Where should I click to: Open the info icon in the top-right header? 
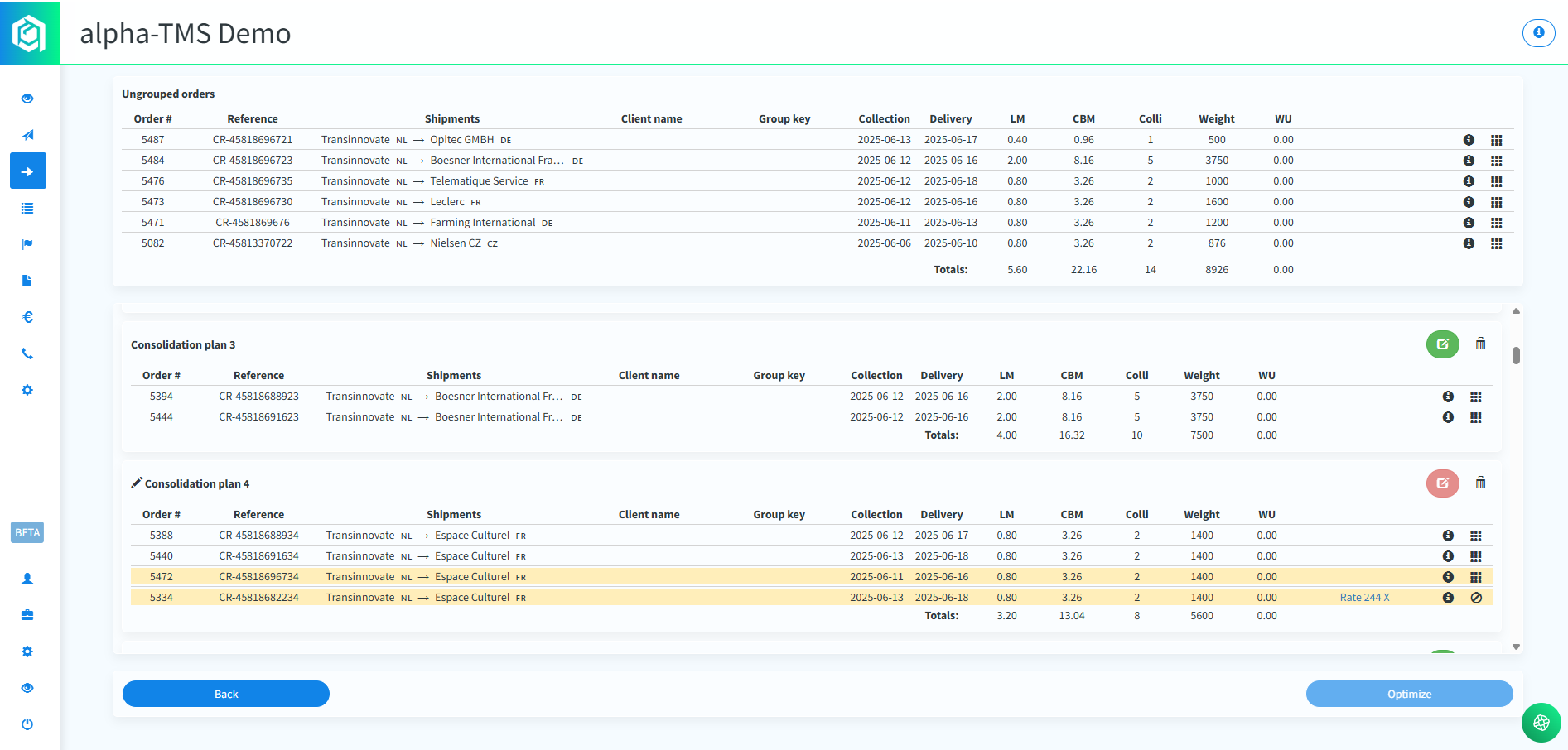pos(1538,33)
